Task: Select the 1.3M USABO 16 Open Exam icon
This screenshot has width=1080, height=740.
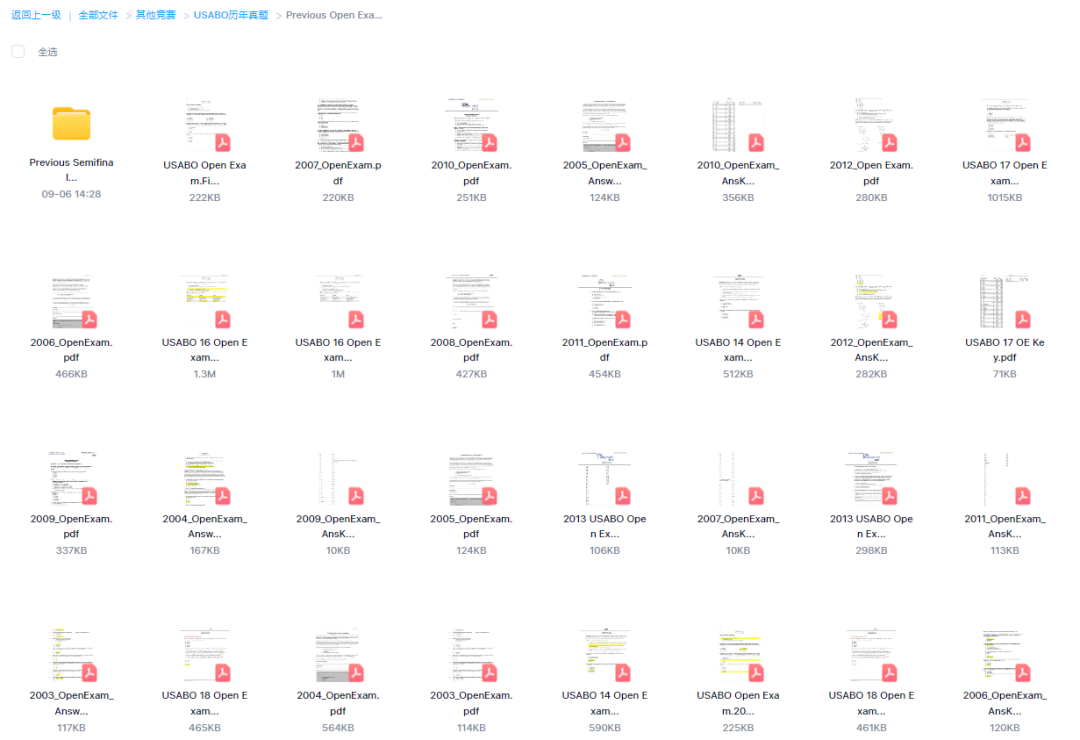Action: 205,302
